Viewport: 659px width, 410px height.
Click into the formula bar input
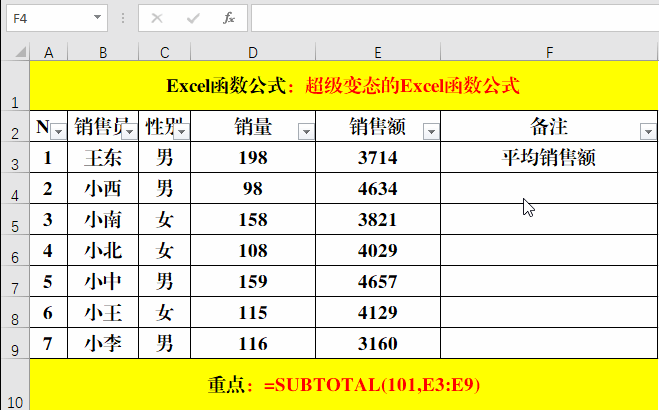tap(455, 18)
